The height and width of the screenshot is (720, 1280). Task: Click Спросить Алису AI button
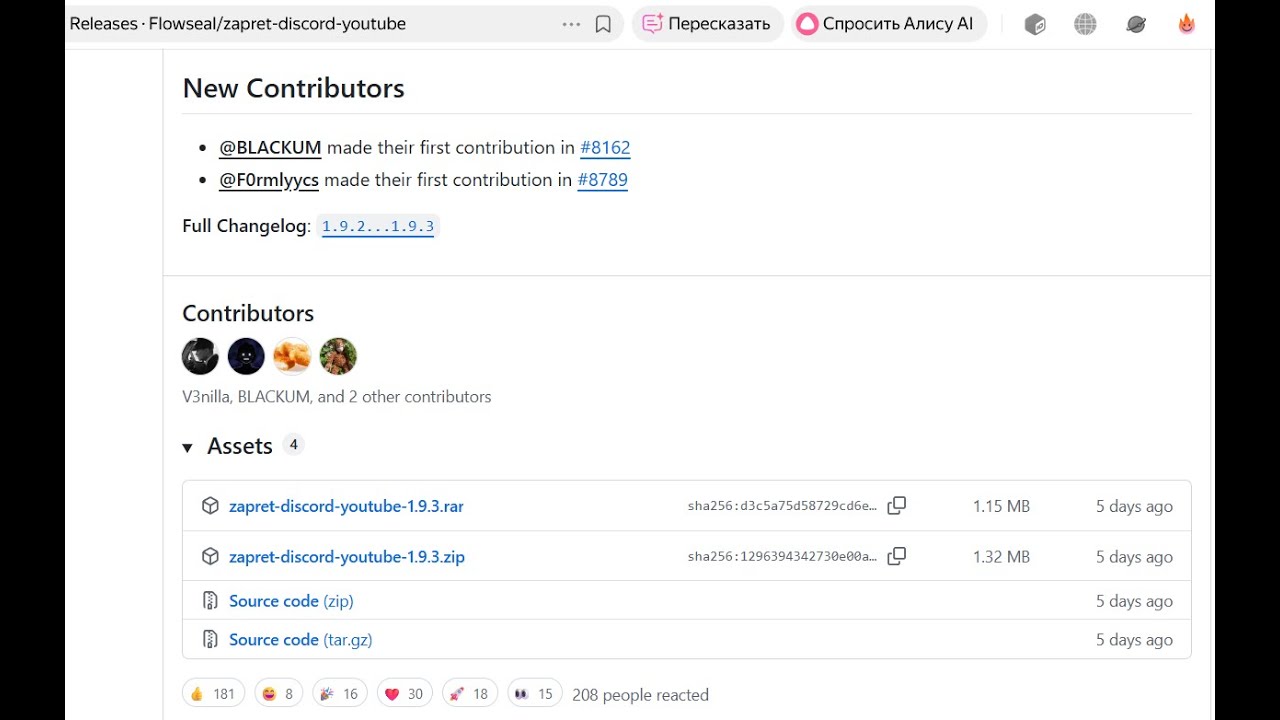click(x=886, y=24)
